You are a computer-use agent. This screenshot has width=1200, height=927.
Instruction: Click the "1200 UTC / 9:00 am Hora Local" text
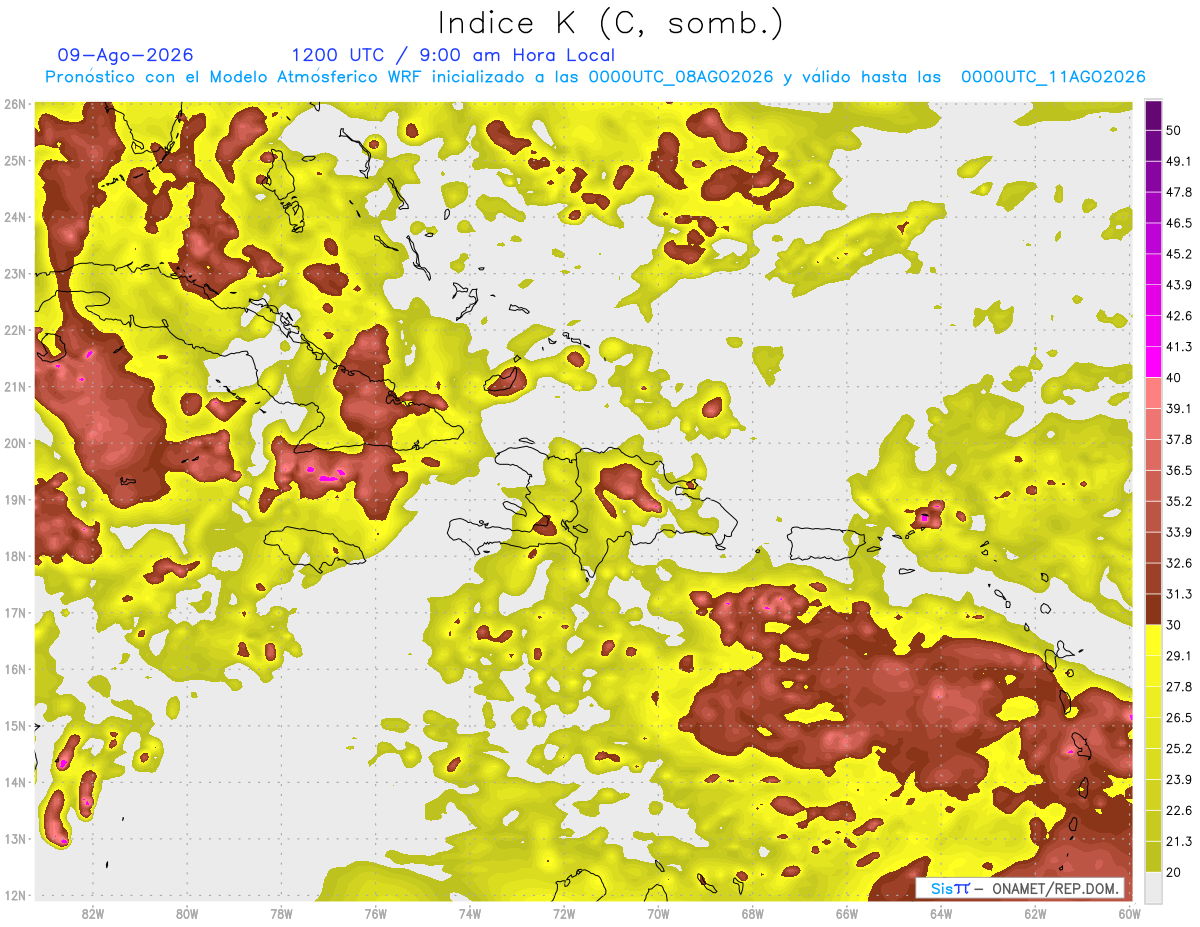[453, 55]
